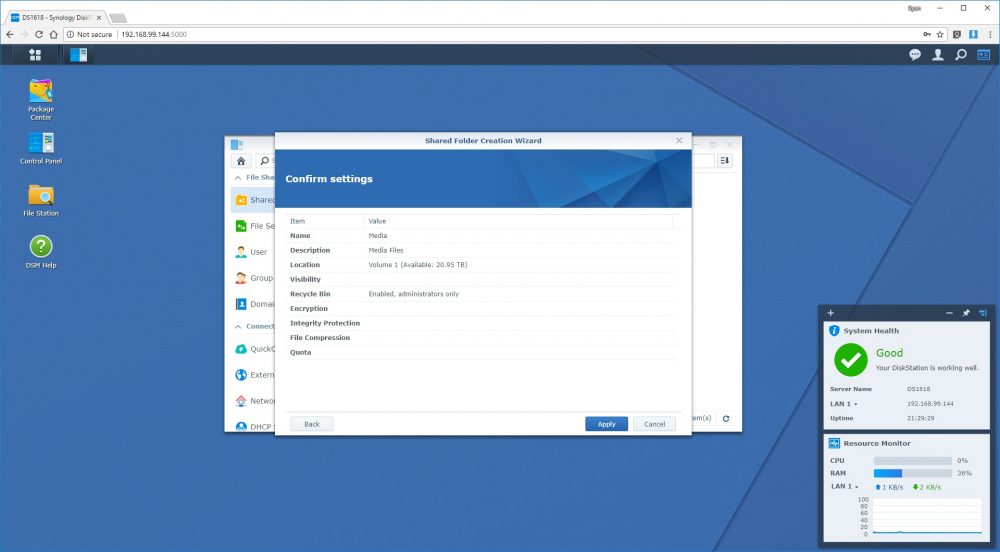Click Resource Monitor widget icon
This screenshot has height=552, width=1000.
pos(834,443)
